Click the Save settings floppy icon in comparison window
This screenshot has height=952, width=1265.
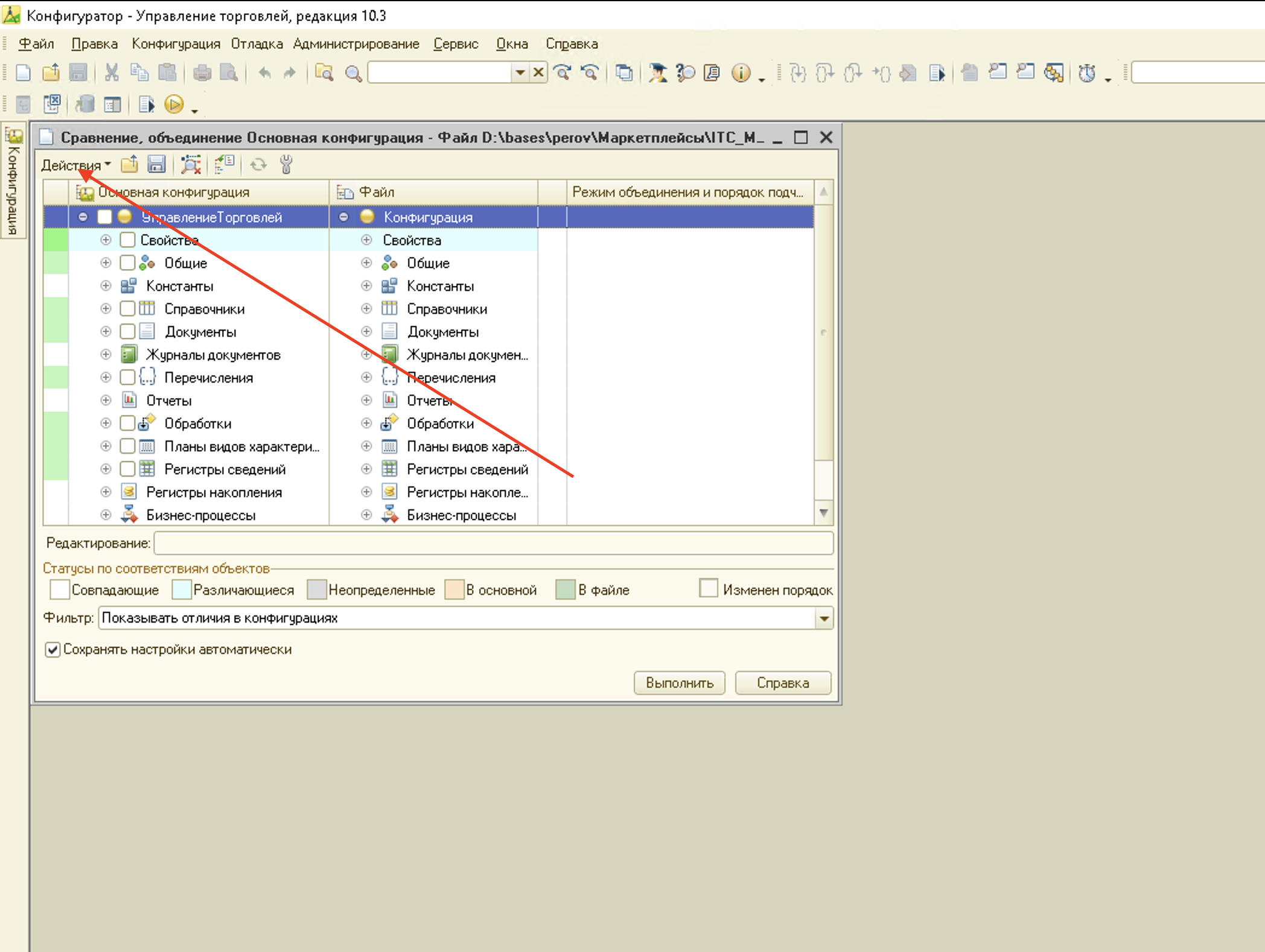[156, 164]
